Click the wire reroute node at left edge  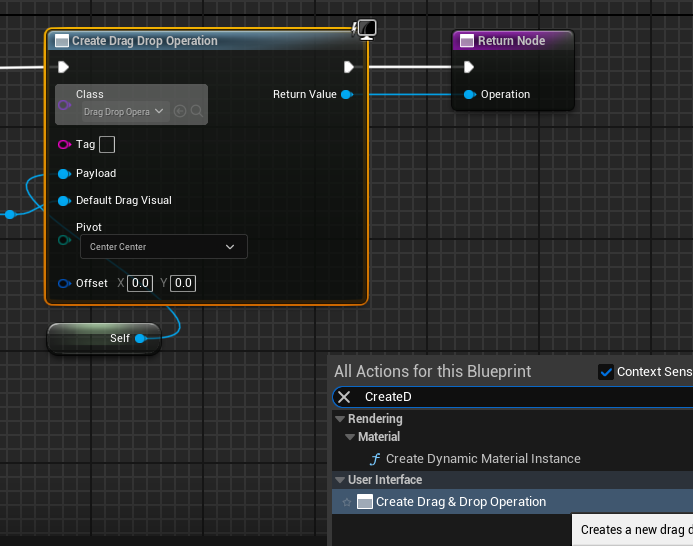coord(10,214)
